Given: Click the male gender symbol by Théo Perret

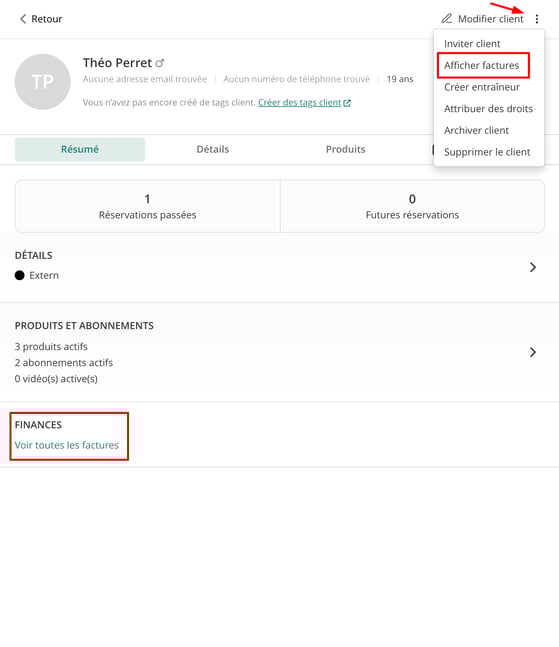Looking at the screenshot, I should pyautogui.click(x=160, y=63).
